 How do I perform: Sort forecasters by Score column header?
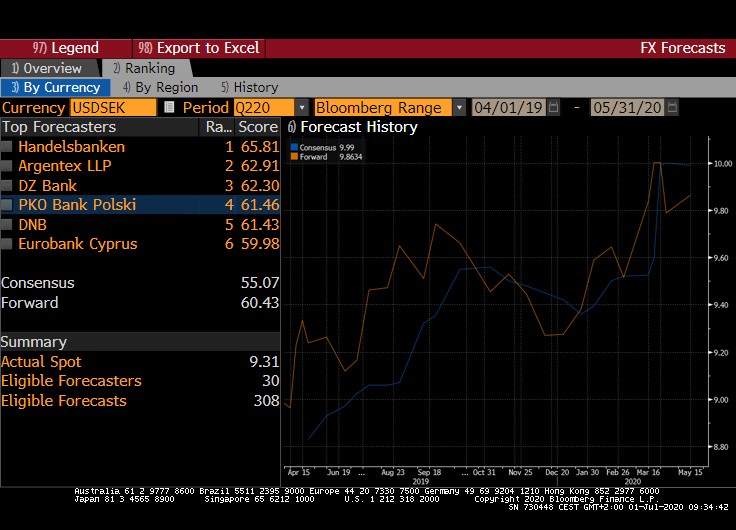257,127
